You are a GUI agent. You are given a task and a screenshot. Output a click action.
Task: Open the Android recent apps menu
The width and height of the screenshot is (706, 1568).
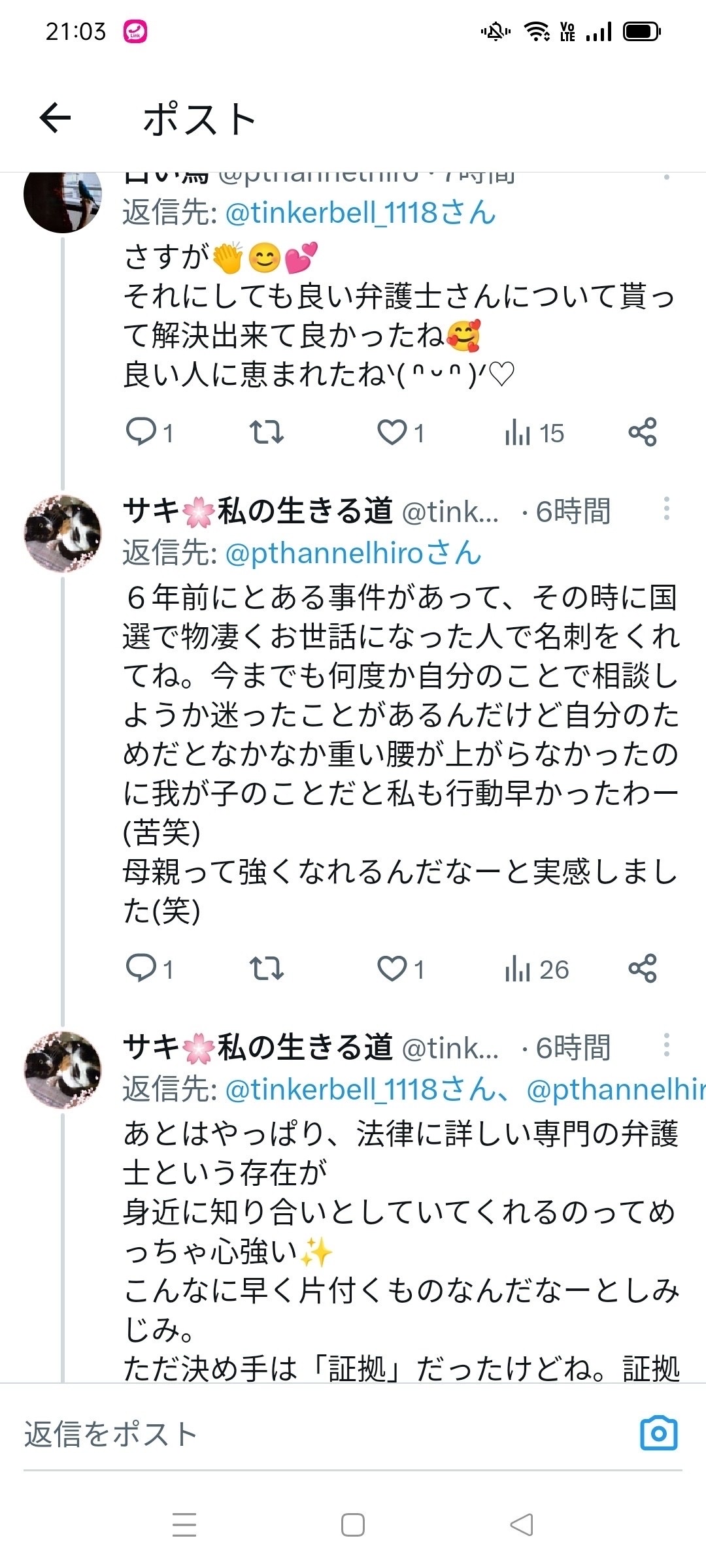click(184, 1525)
